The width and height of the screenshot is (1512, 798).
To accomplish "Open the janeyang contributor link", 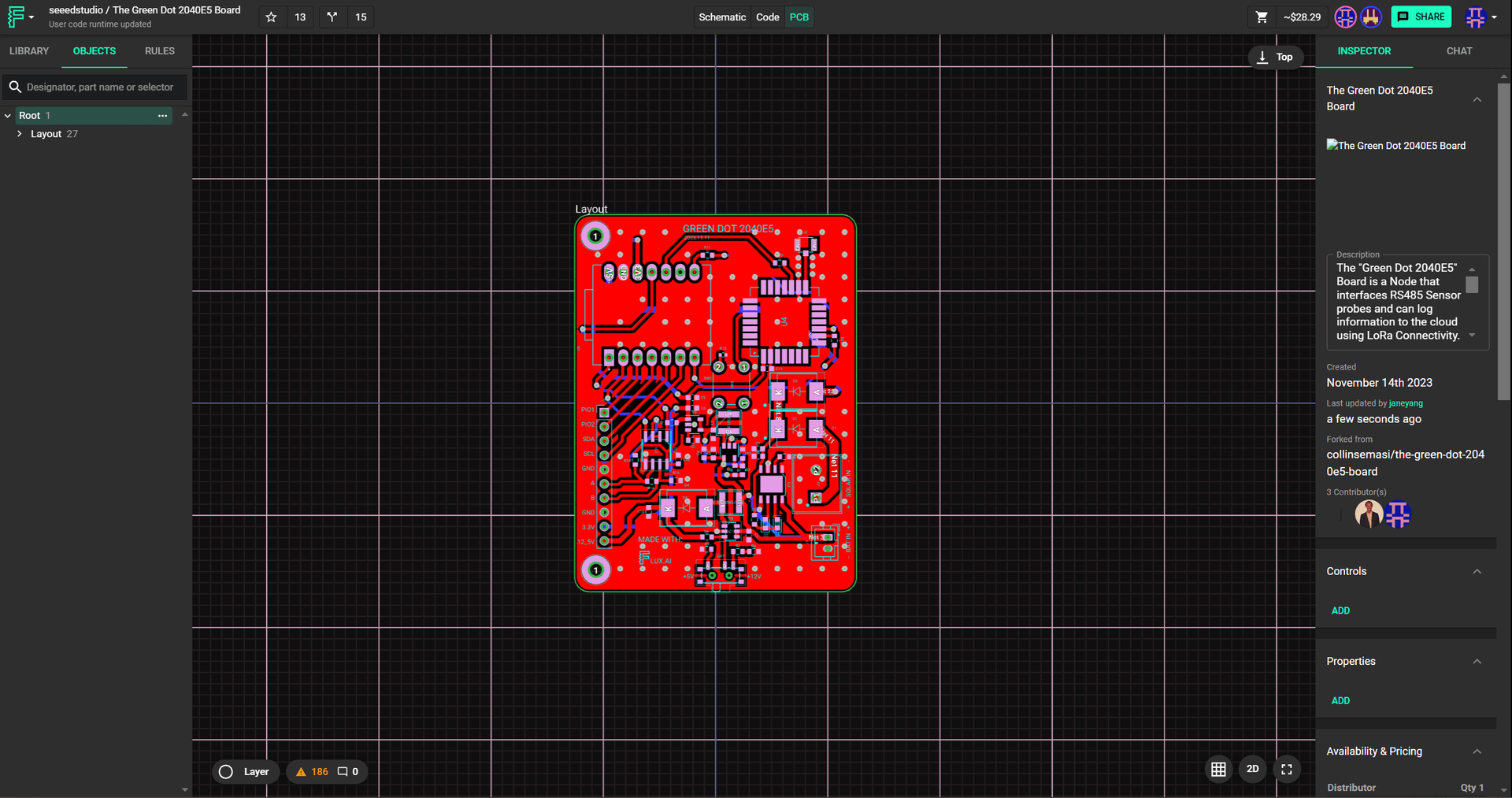I will coord(1406,403).
